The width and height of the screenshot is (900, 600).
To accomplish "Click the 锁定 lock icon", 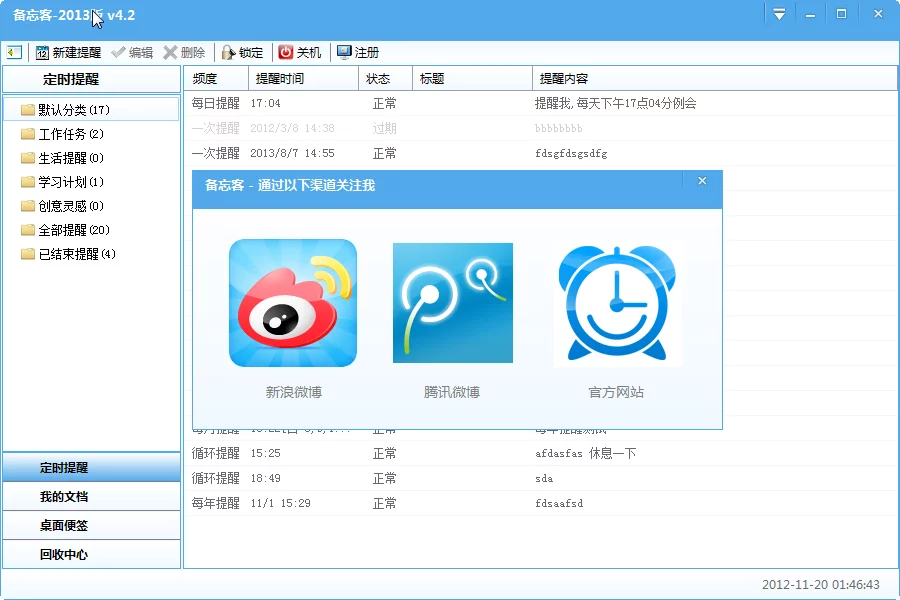I will [228, 53].
